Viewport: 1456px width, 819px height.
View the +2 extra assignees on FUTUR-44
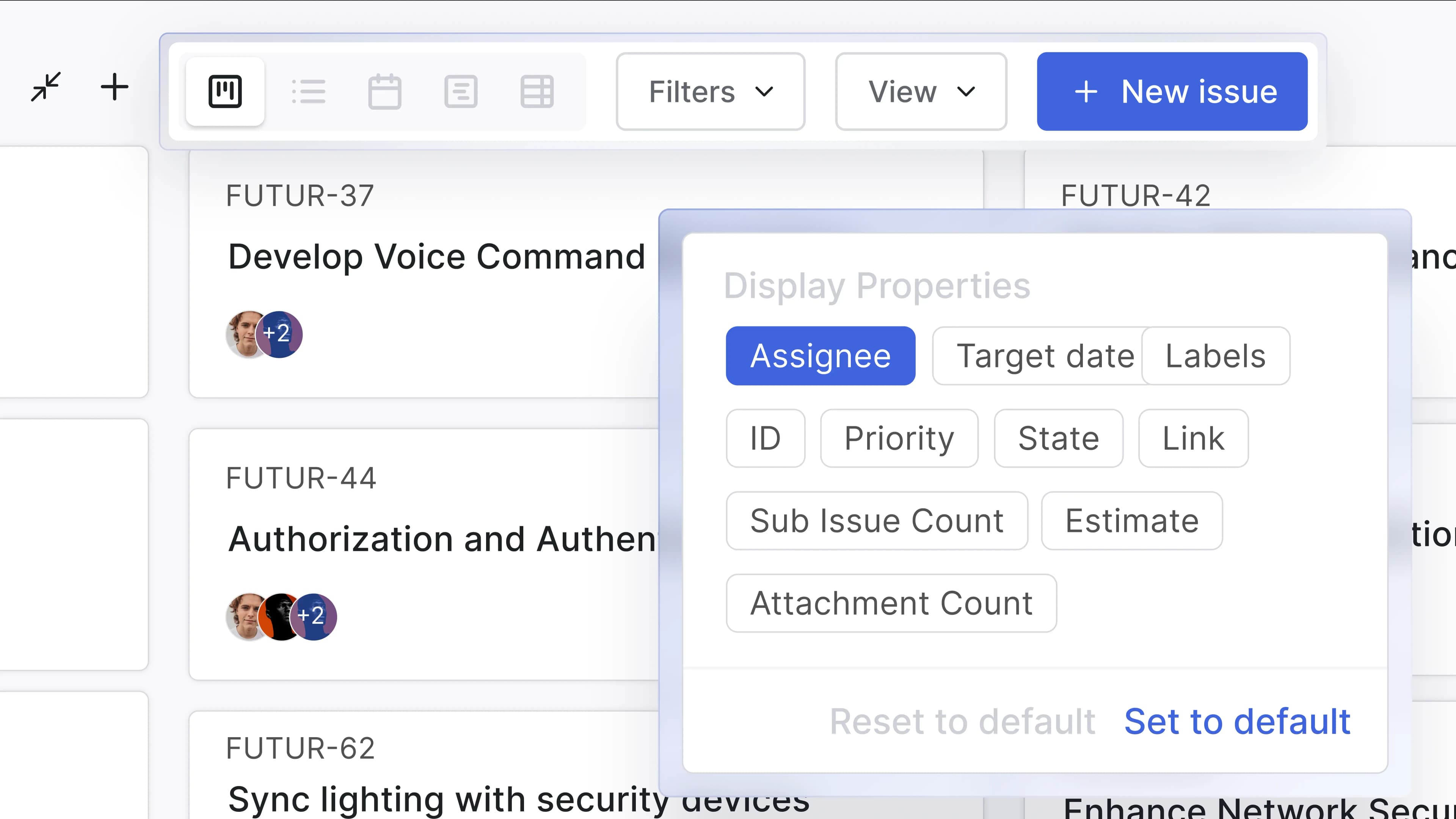pos(314,617)
